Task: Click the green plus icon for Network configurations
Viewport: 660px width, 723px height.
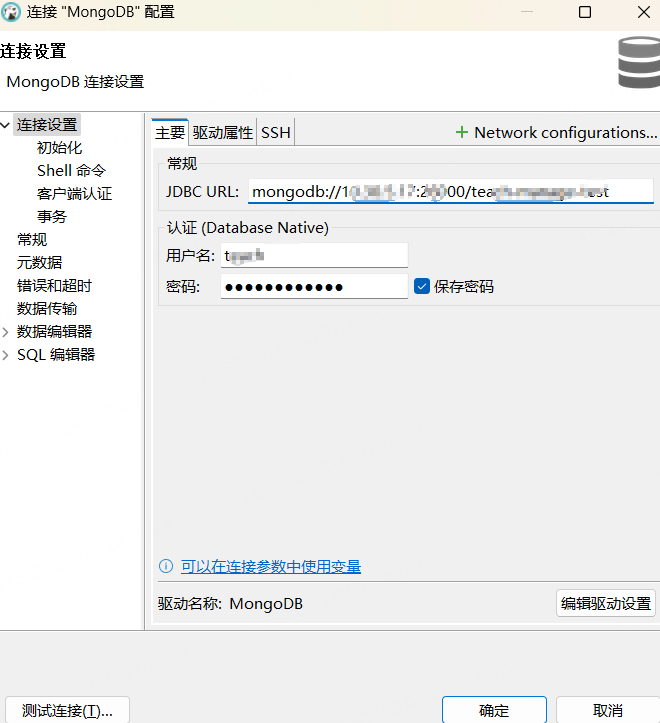Action: tap(462, 133)
